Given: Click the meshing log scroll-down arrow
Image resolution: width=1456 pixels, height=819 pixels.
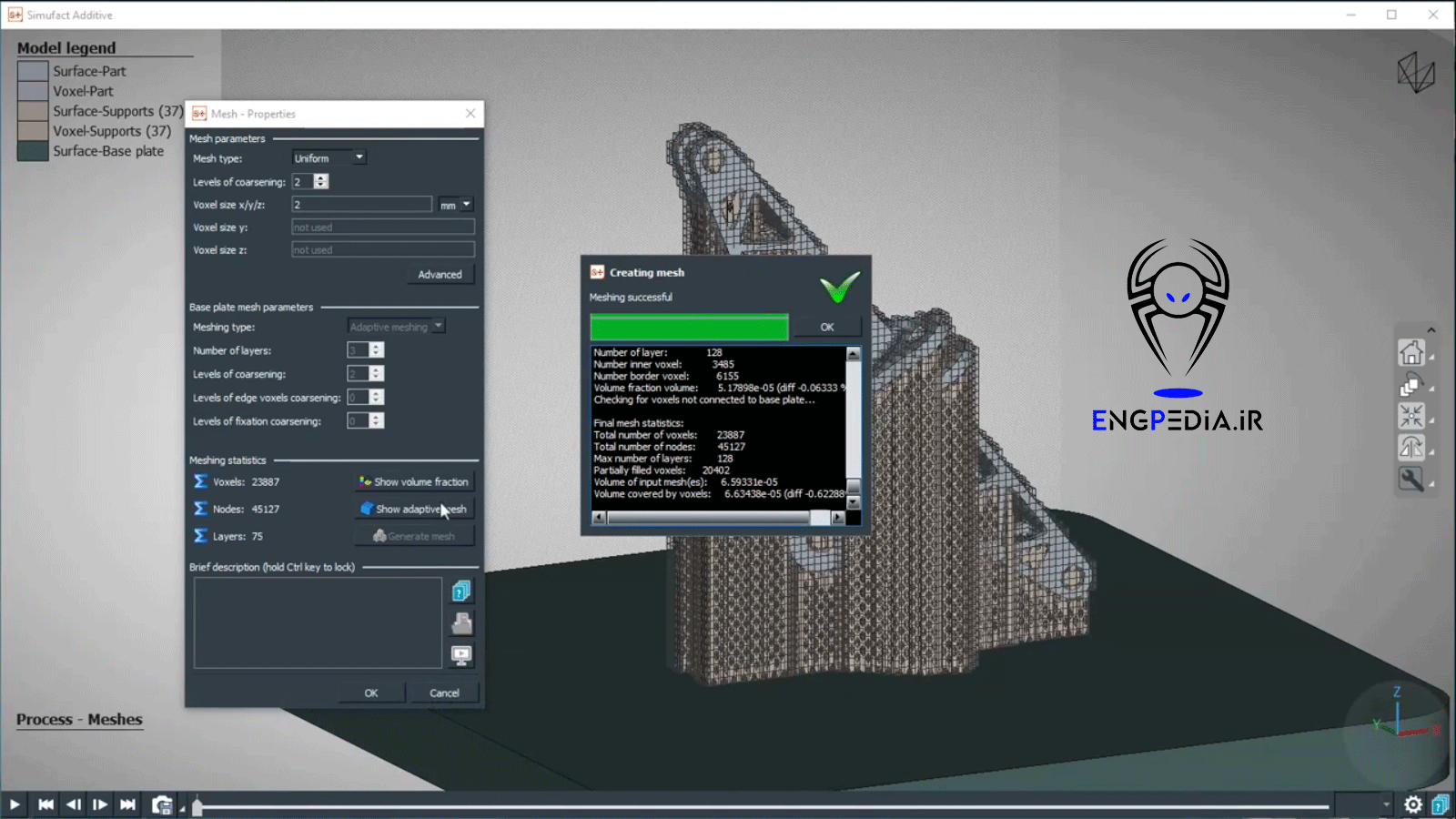Looking at the screenshot, I should (x=853, y=502).
